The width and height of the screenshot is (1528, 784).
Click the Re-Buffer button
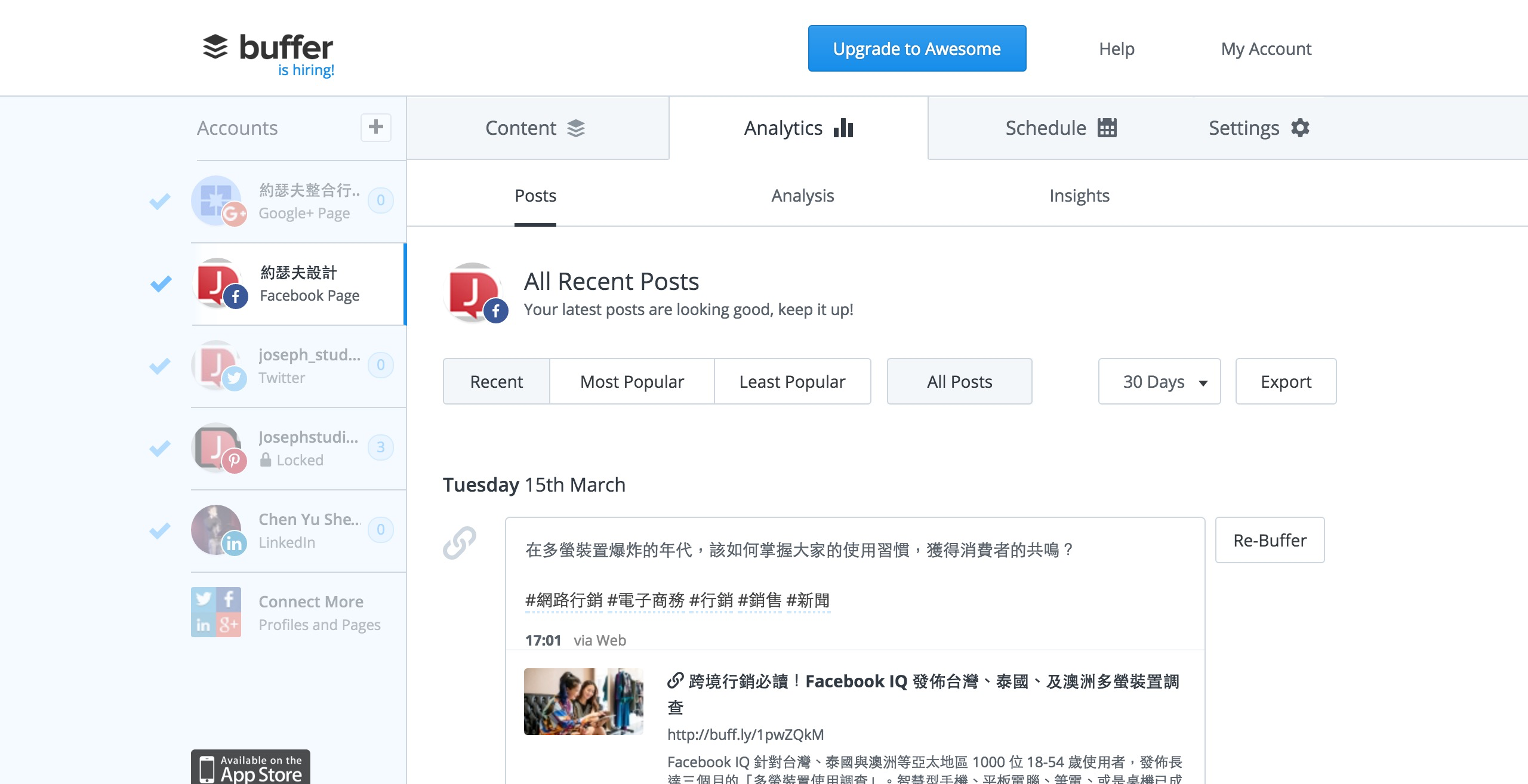click(x=1270, y=540)
